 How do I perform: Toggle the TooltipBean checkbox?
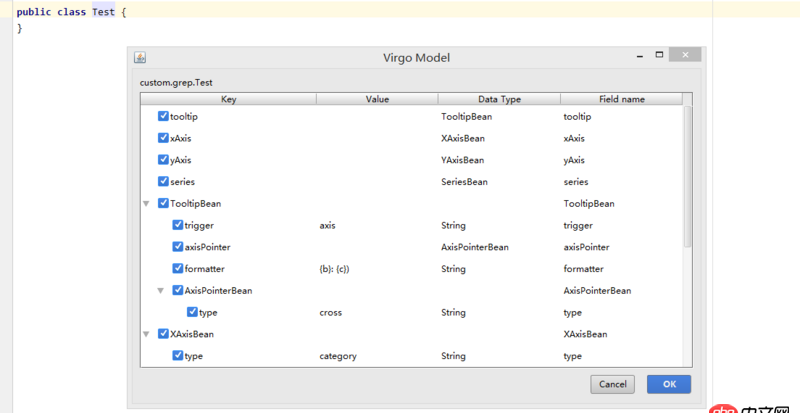tap(163, 203)
